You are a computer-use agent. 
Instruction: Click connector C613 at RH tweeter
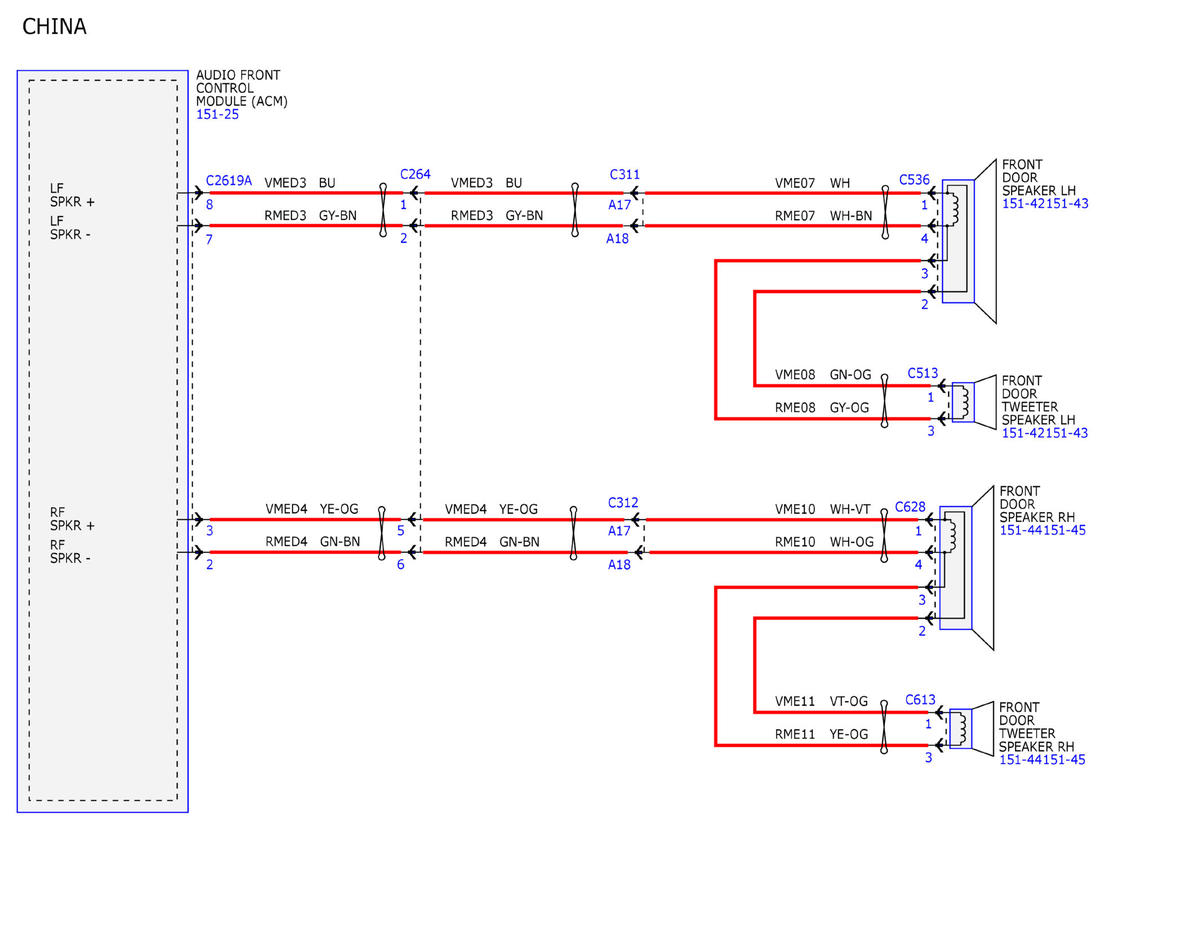point(921,700)
